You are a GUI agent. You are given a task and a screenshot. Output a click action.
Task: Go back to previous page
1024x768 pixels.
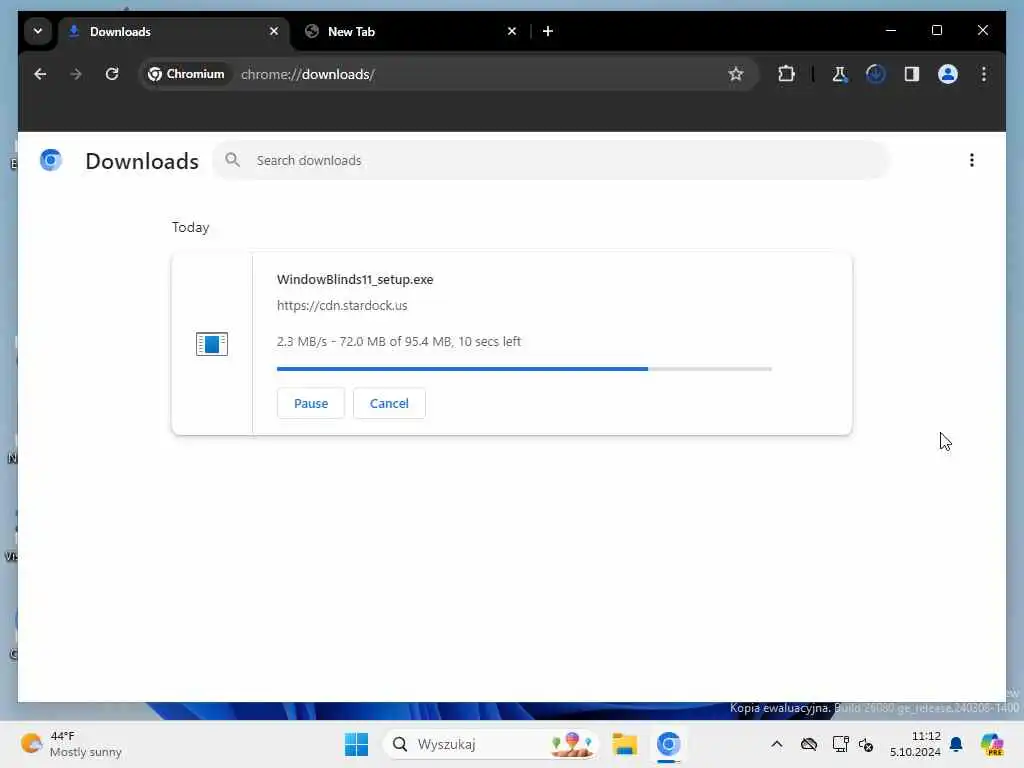pos(40,74)
